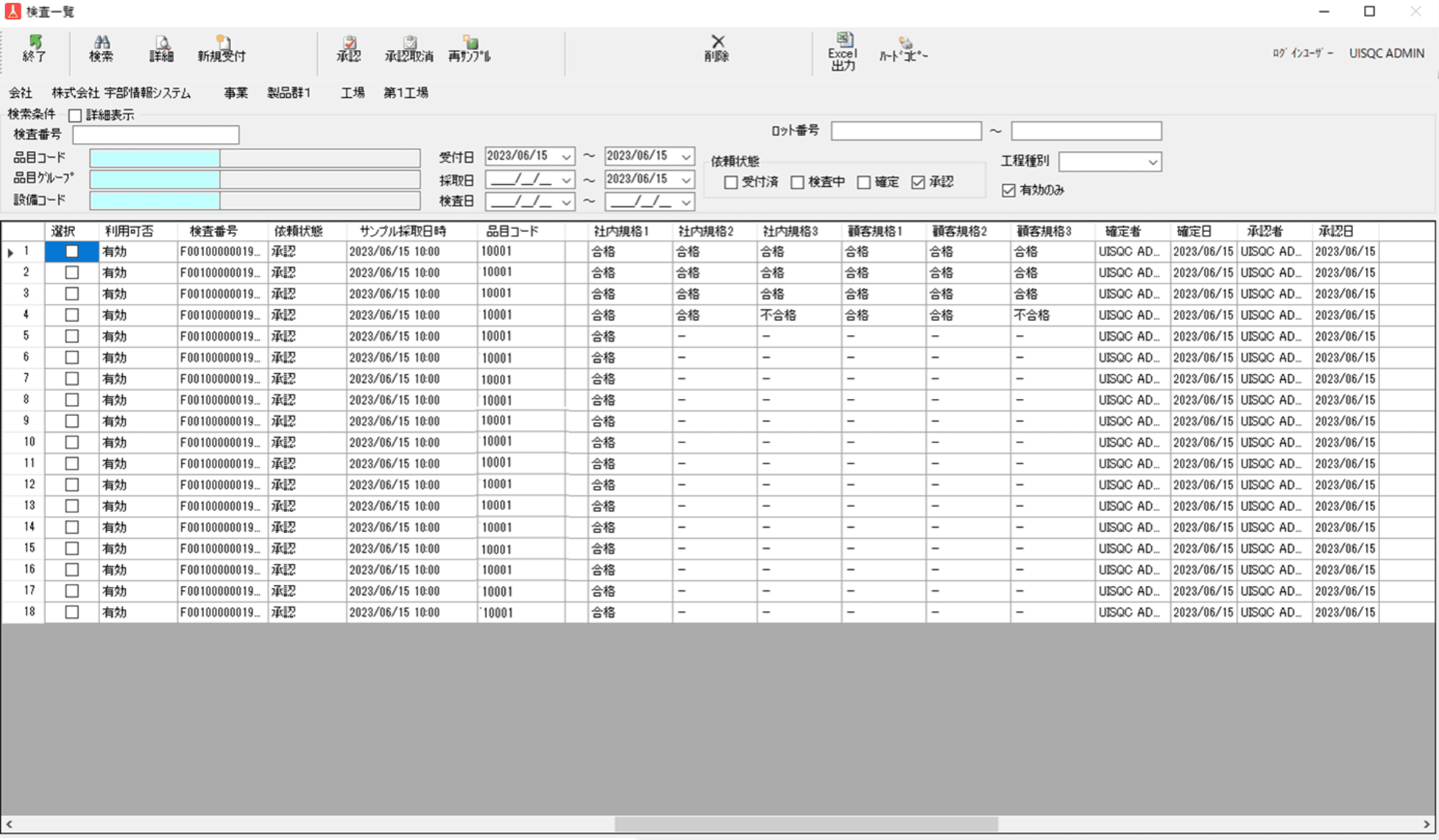Open the 検査日 end date dropdown
This screenshot has width=1439, height=840.
coord(686,202)
